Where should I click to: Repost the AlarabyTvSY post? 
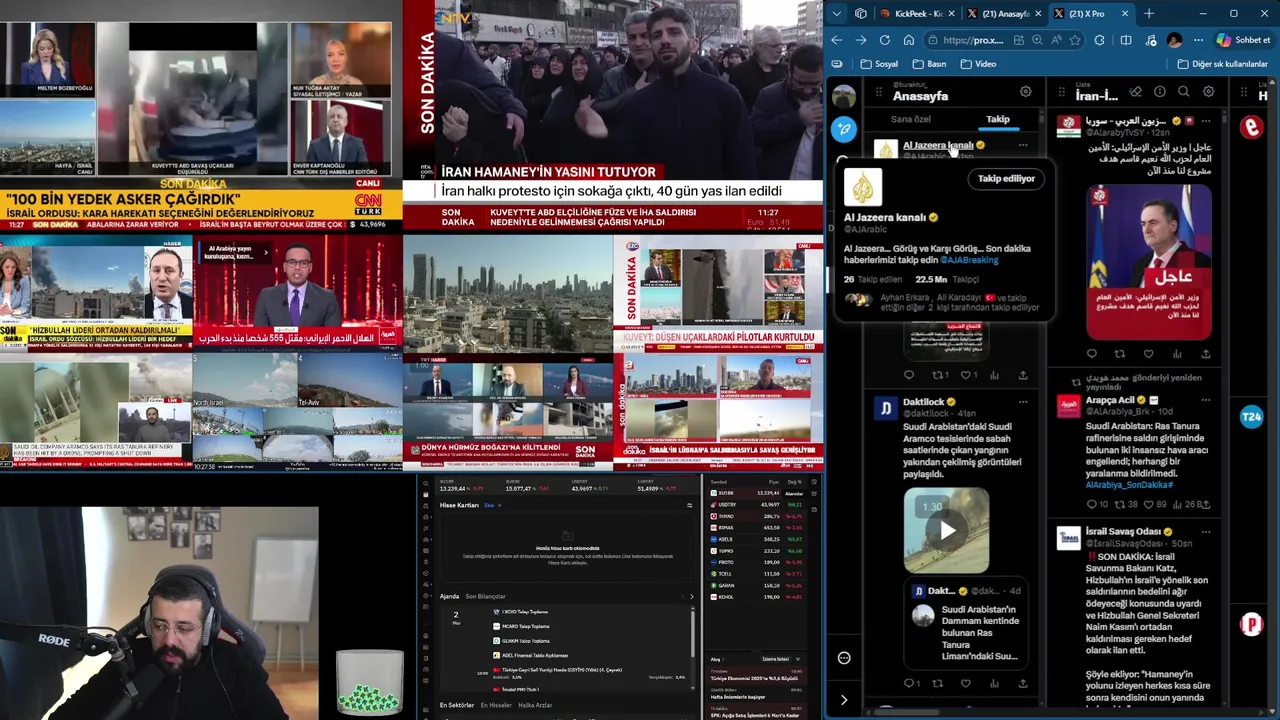point(1119,354)
